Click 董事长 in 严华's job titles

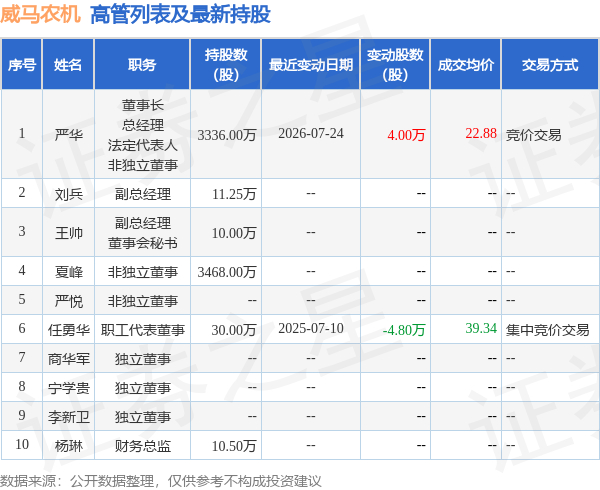click(x=143, y=105)
